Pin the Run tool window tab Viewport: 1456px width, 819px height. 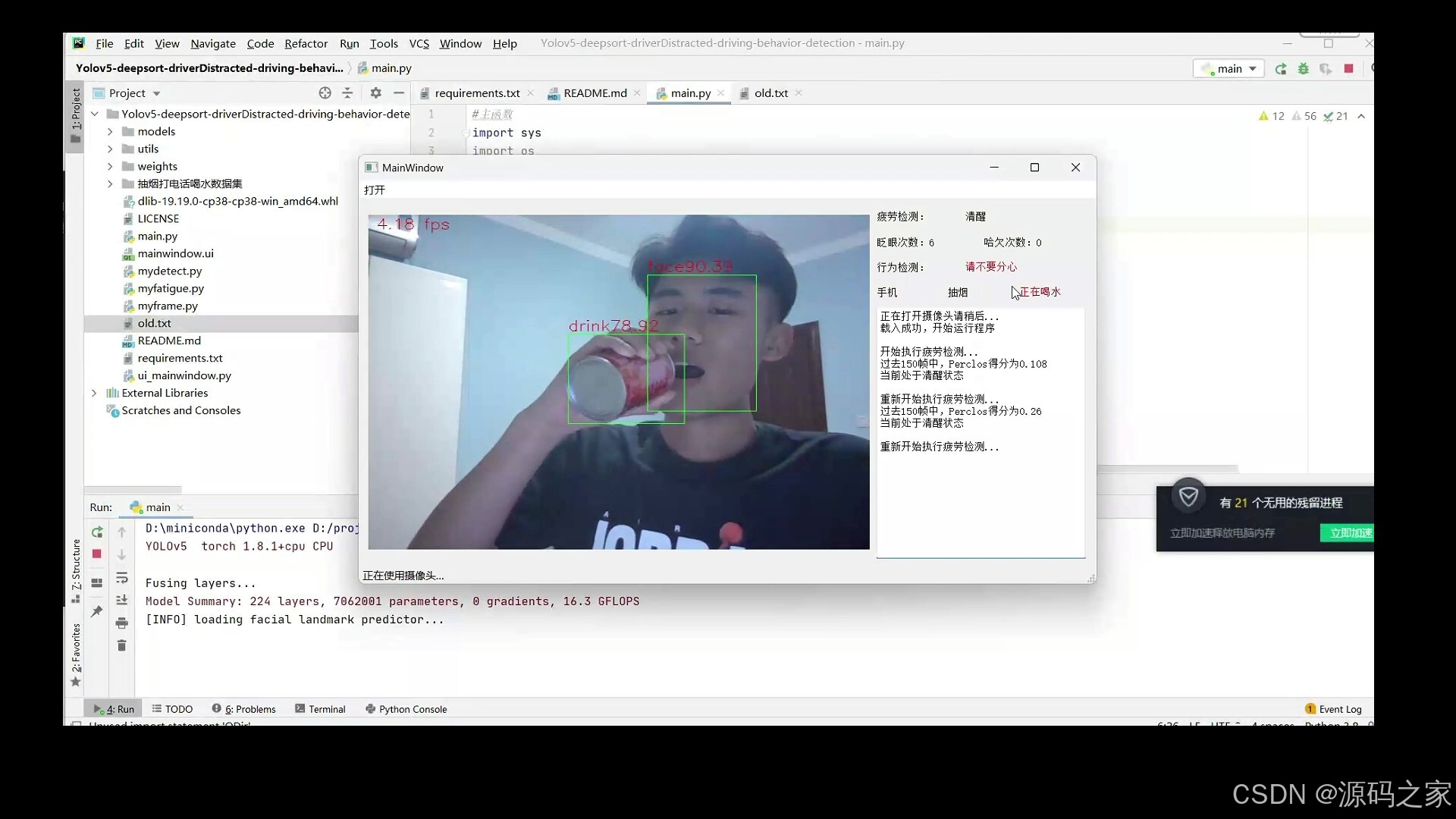coord(96,611)
